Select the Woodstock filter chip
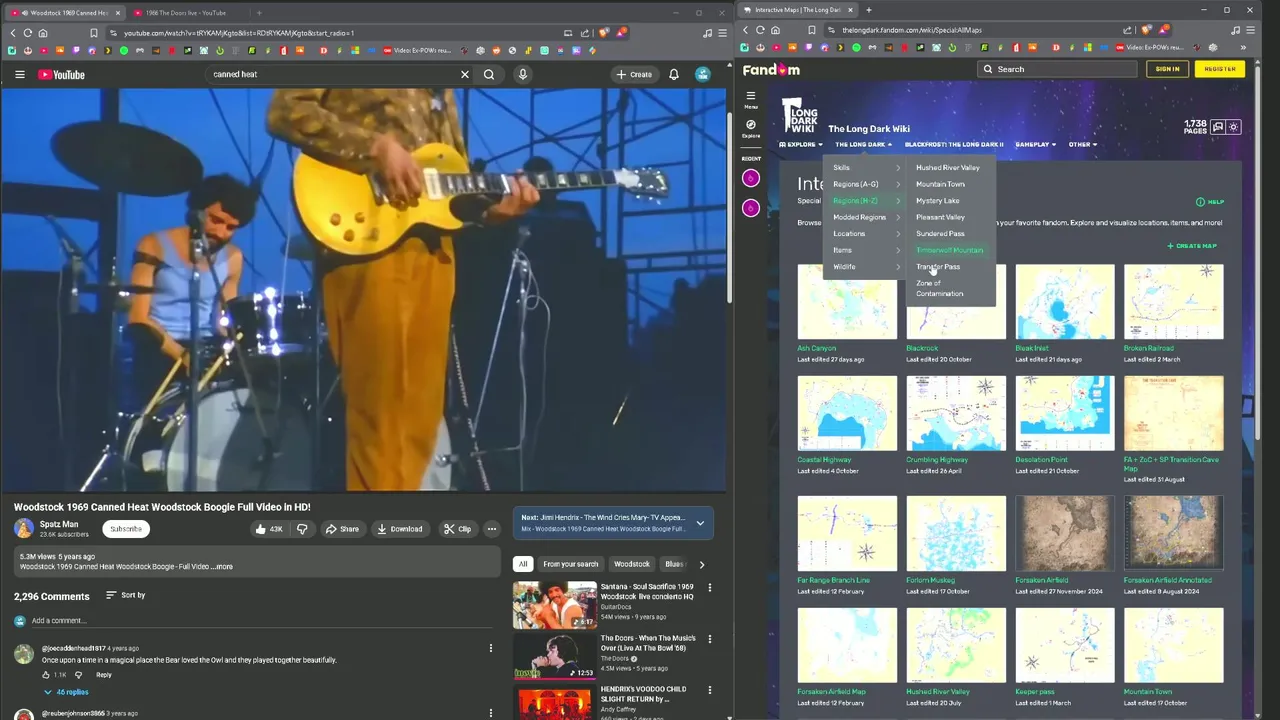Image resolution: width=1280 pixels, height=720 pixels. (632, 564)
